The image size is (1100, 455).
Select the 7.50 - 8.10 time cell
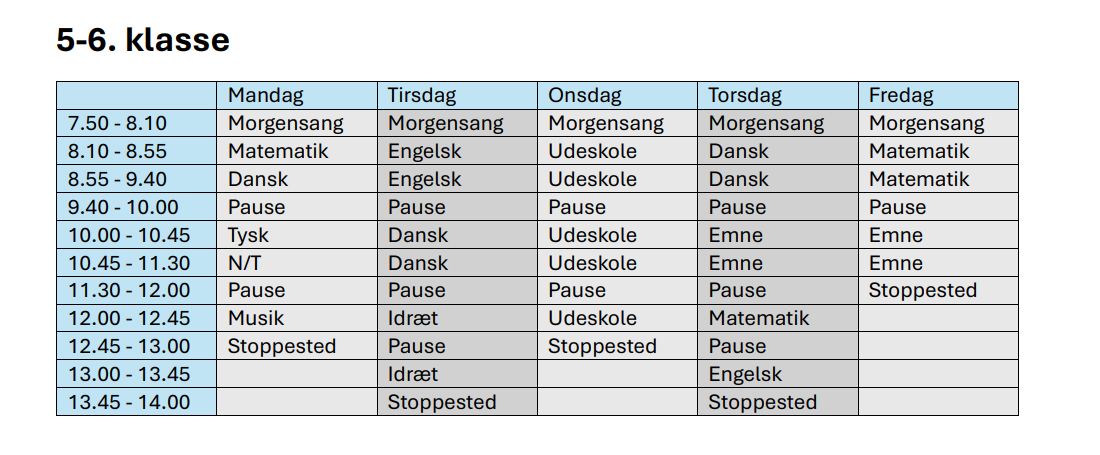pyautogui.click(x=136, y=124)
